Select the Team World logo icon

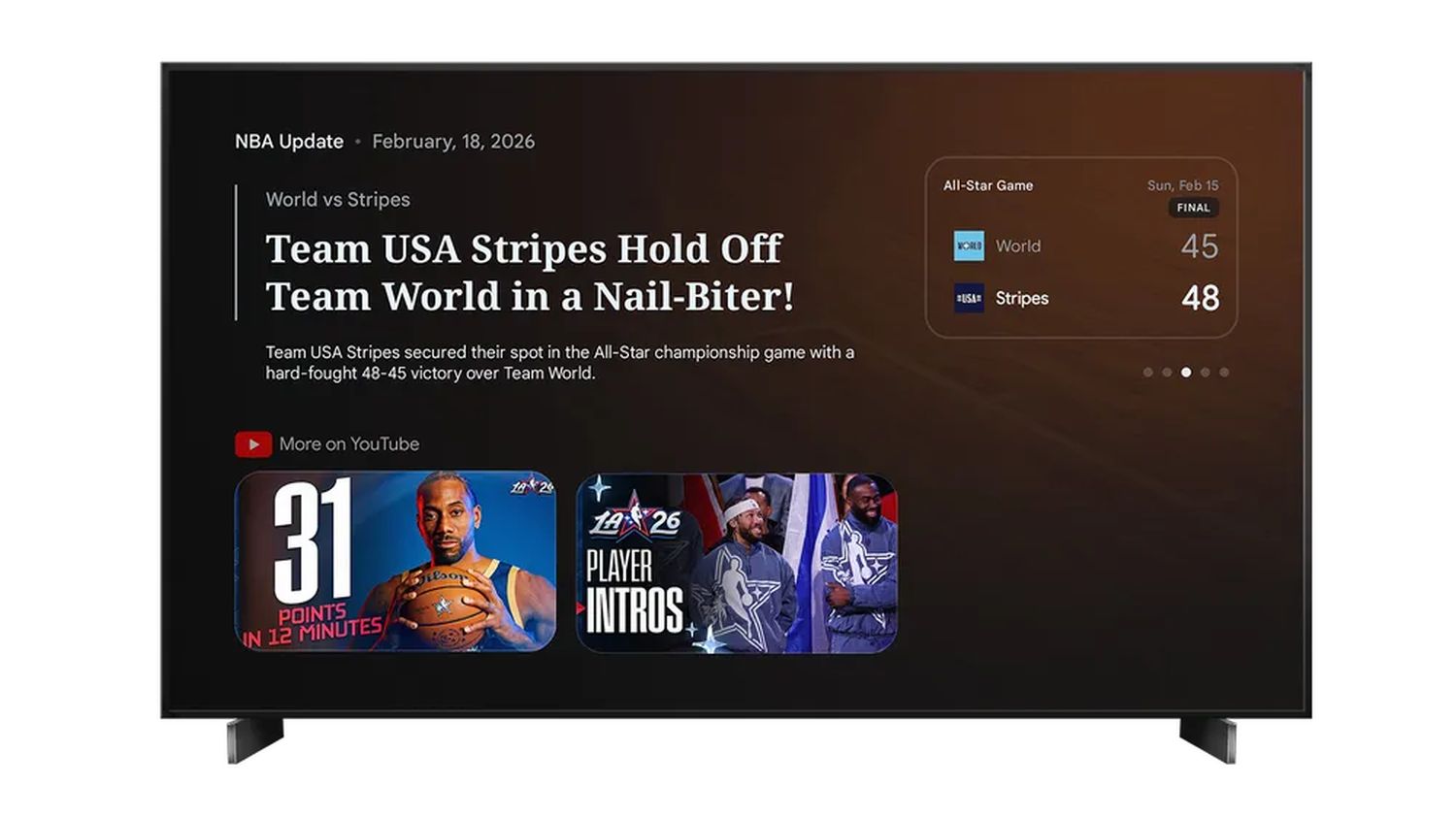[968, 246]
